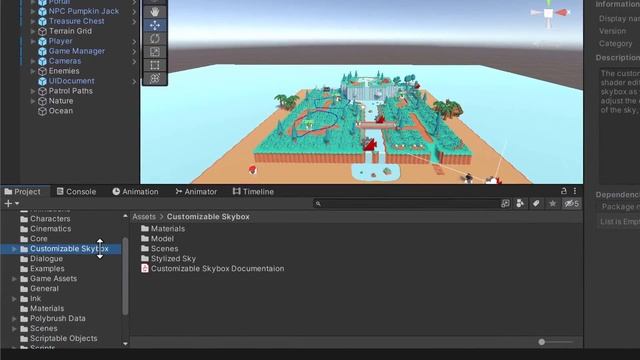Image resolution: width=640 pixels, height=360 pixels.
Task: Select the Move tool
Action: (155, 25)
